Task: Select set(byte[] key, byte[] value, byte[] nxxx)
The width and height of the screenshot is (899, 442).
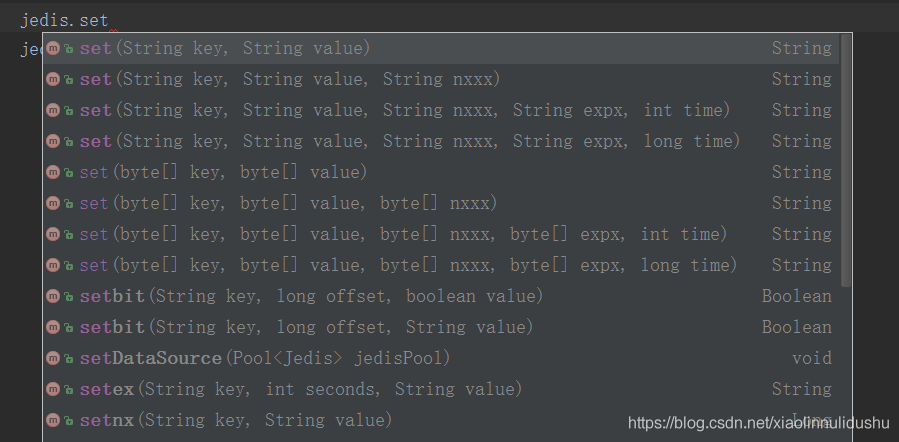Action: coord(288,203)
